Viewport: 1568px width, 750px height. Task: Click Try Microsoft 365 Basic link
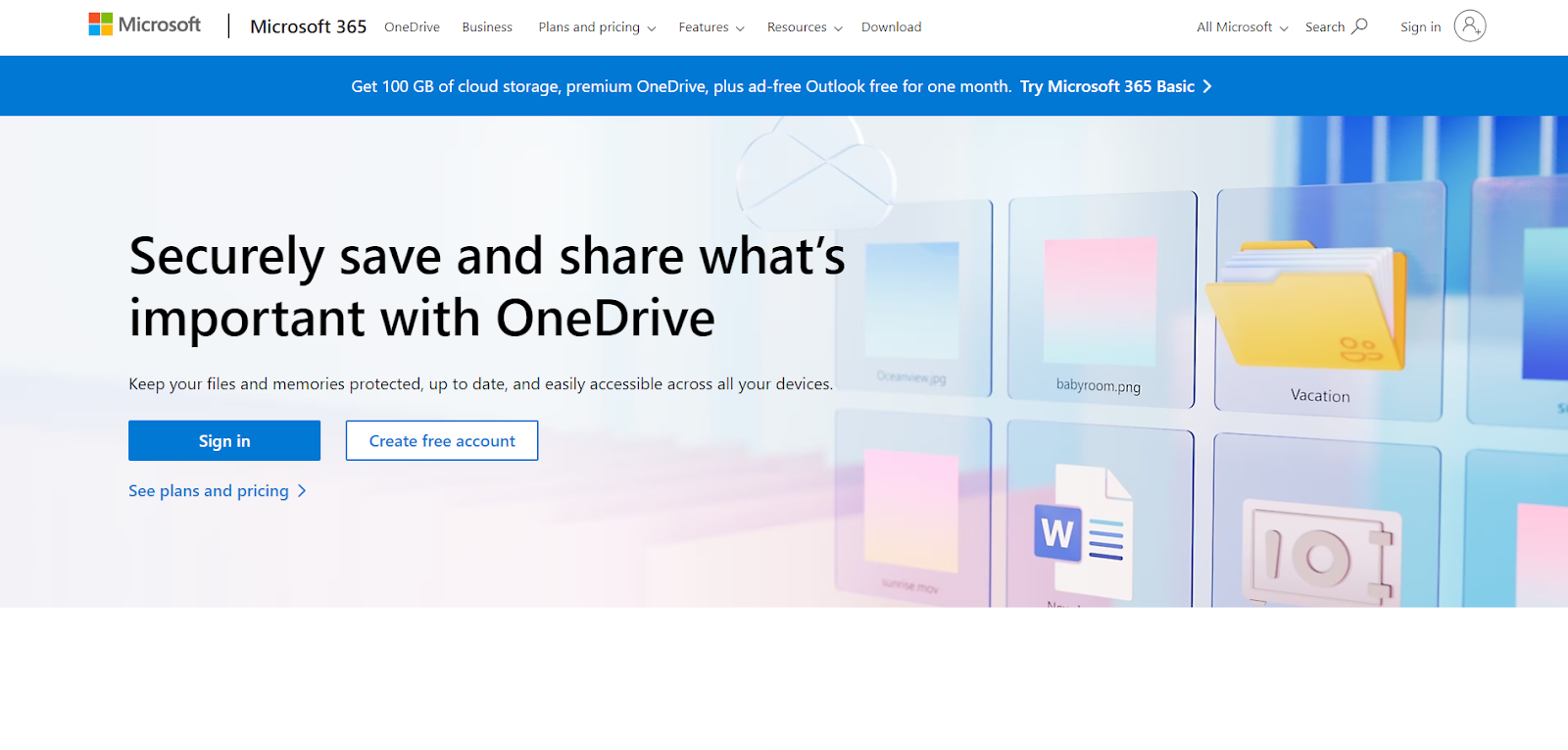(x=1115, y=86)
